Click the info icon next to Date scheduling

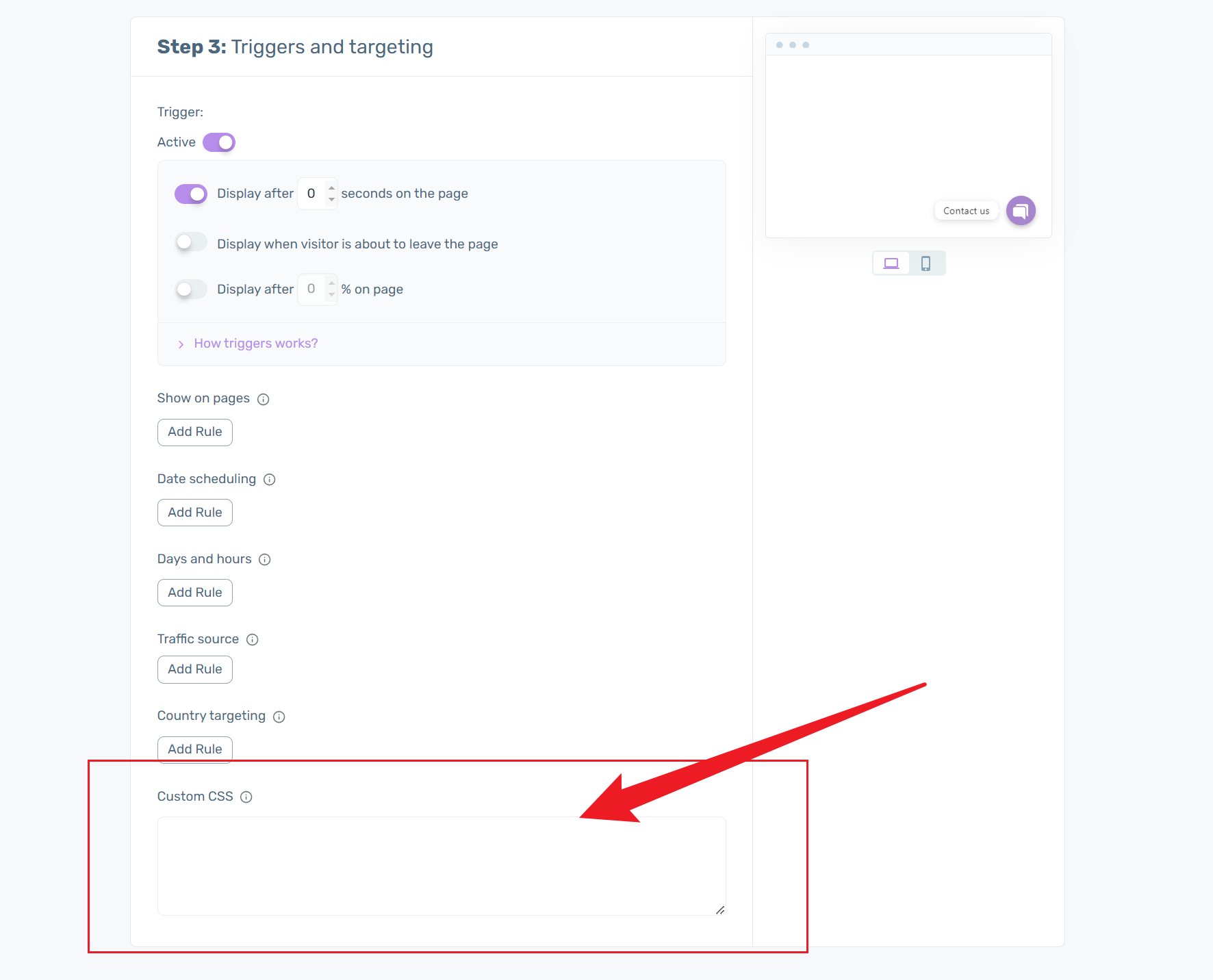tap(270, 480)
